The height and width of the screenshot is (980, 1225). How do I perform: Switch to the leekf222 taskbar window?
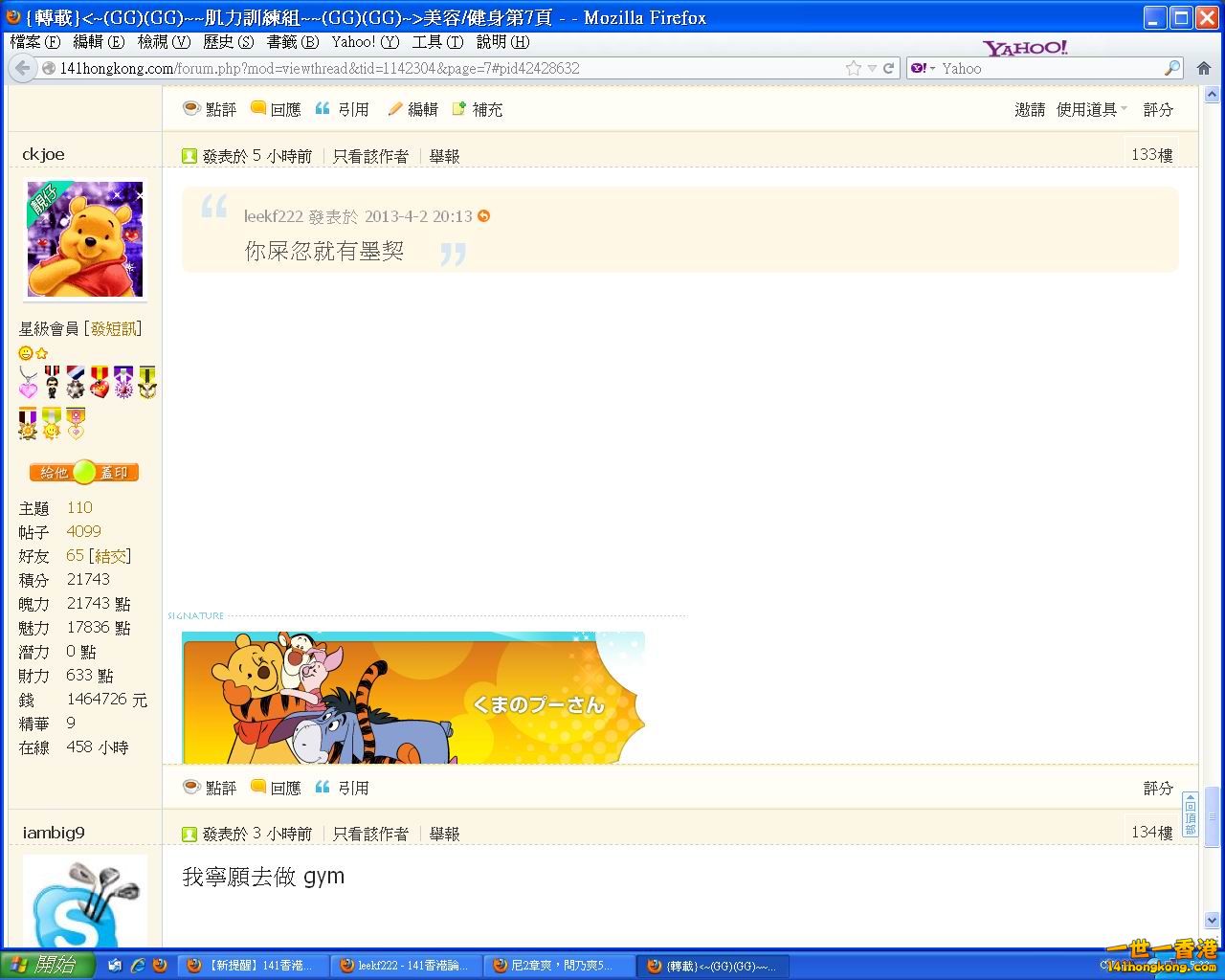(x=406, y=966)
